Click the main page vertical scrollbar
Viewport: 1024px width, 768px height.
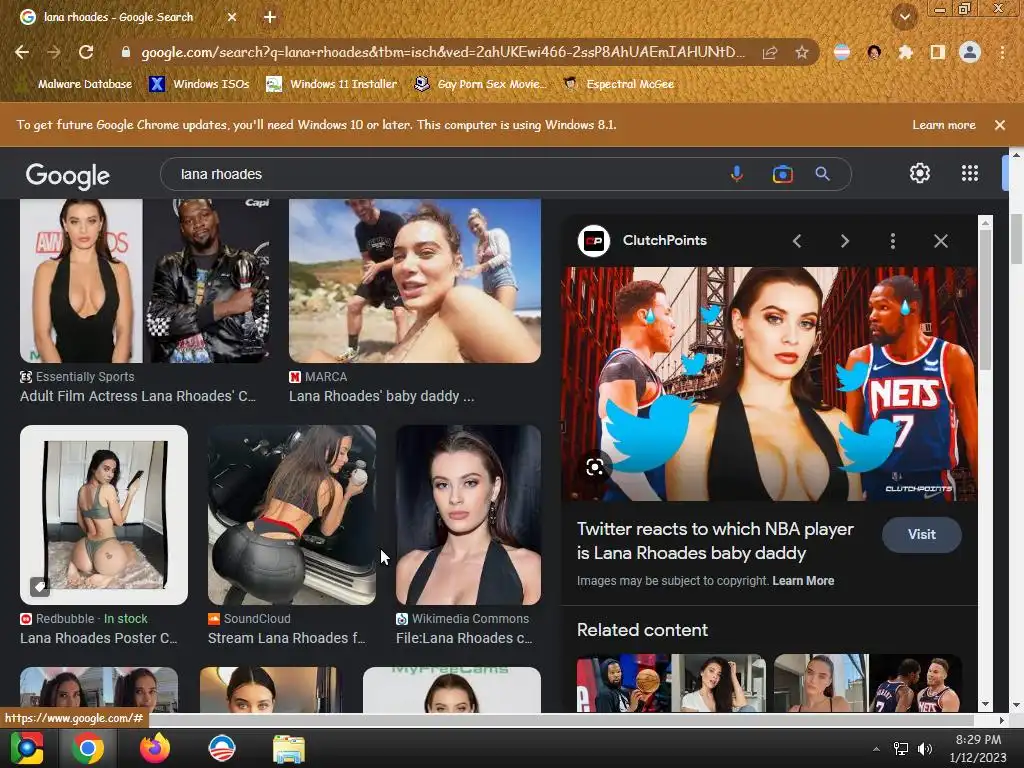pos(1016,238)
